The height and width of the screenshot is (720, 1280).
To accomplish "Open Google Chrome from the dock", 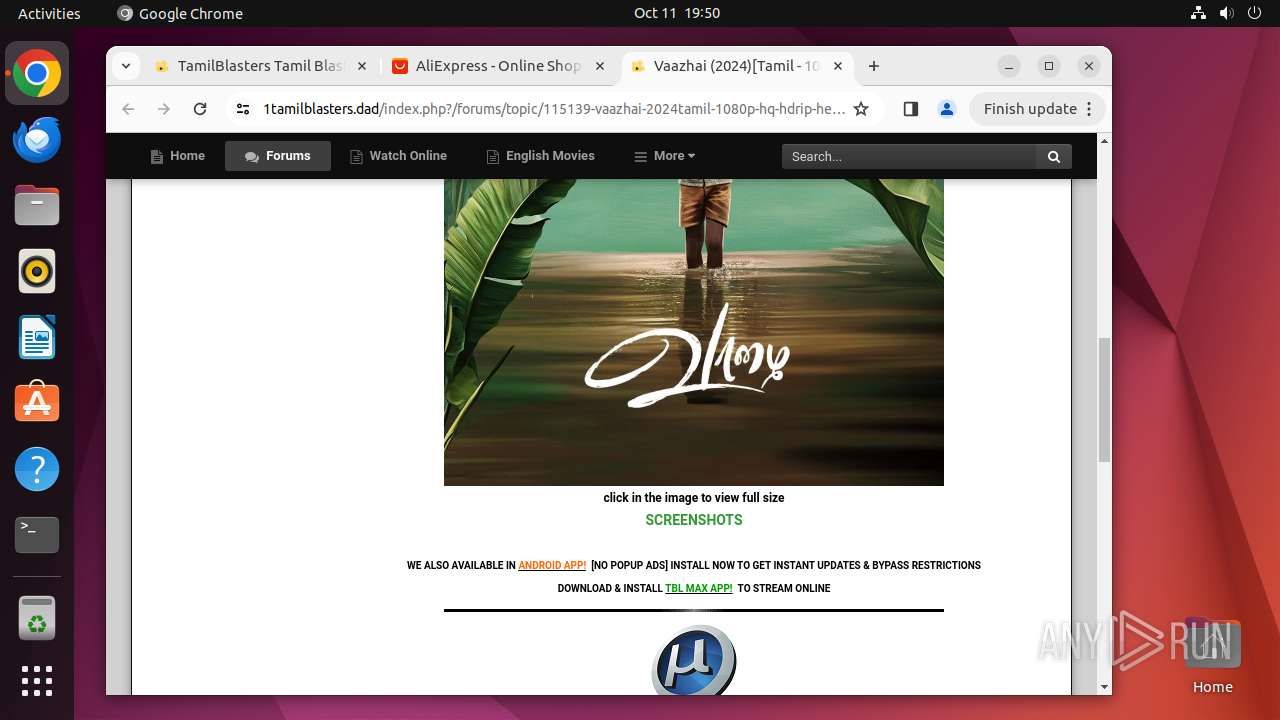I will click(37, 74).
